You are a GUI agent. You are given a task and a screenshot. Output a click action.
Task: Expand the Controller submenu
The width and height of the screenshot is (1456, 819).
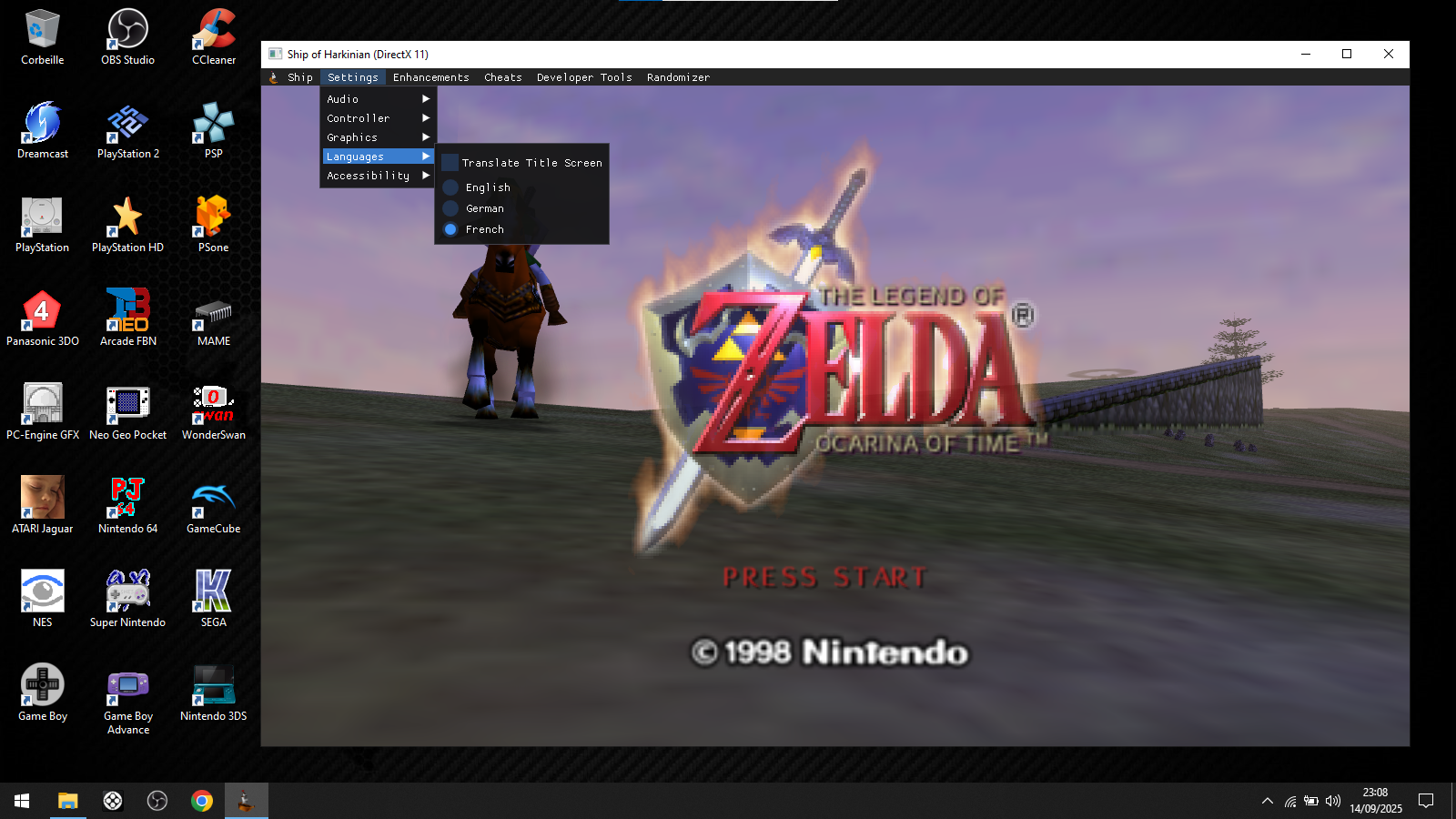point(378,118)
